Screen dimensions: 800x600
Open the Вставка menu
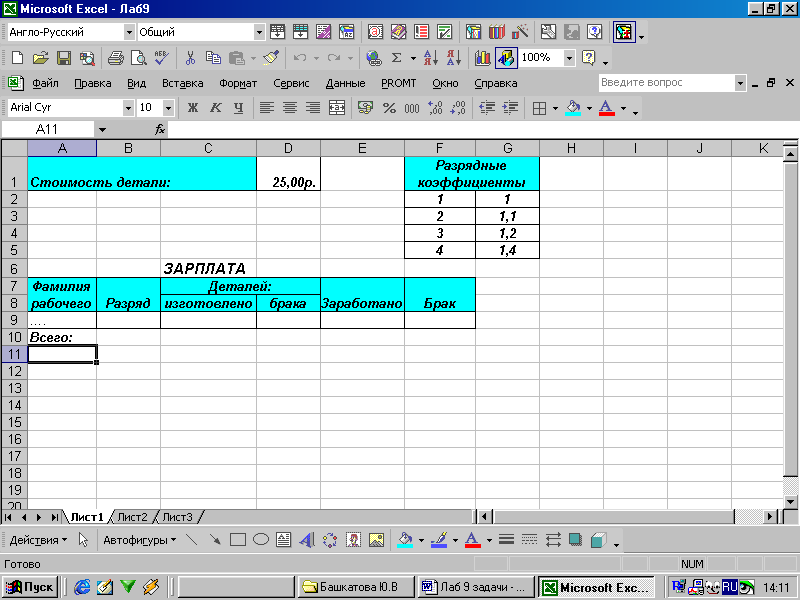[183, 83]
